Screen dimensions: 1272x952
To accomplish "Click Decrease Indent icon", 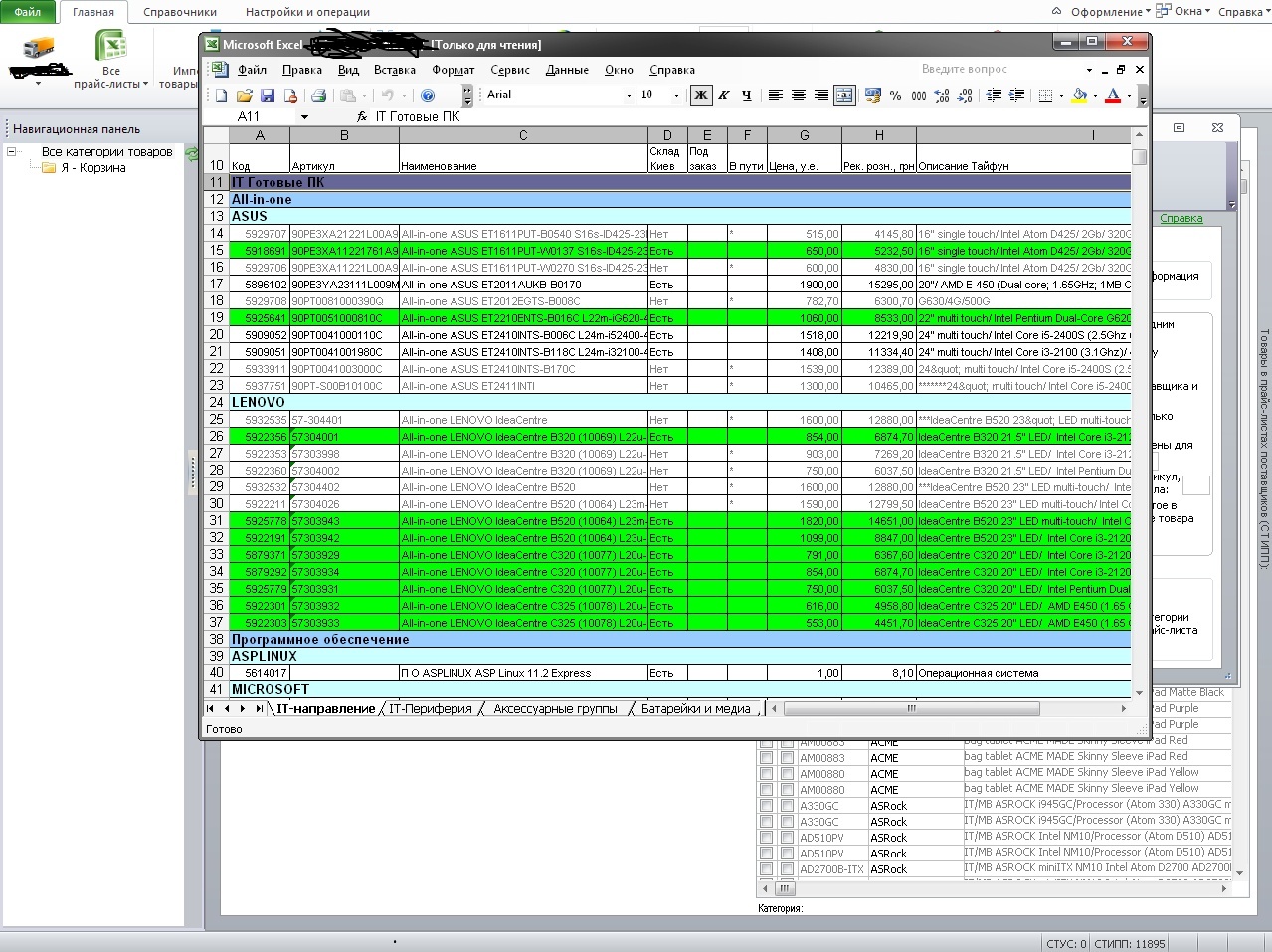I will click(x=994, y=95).
